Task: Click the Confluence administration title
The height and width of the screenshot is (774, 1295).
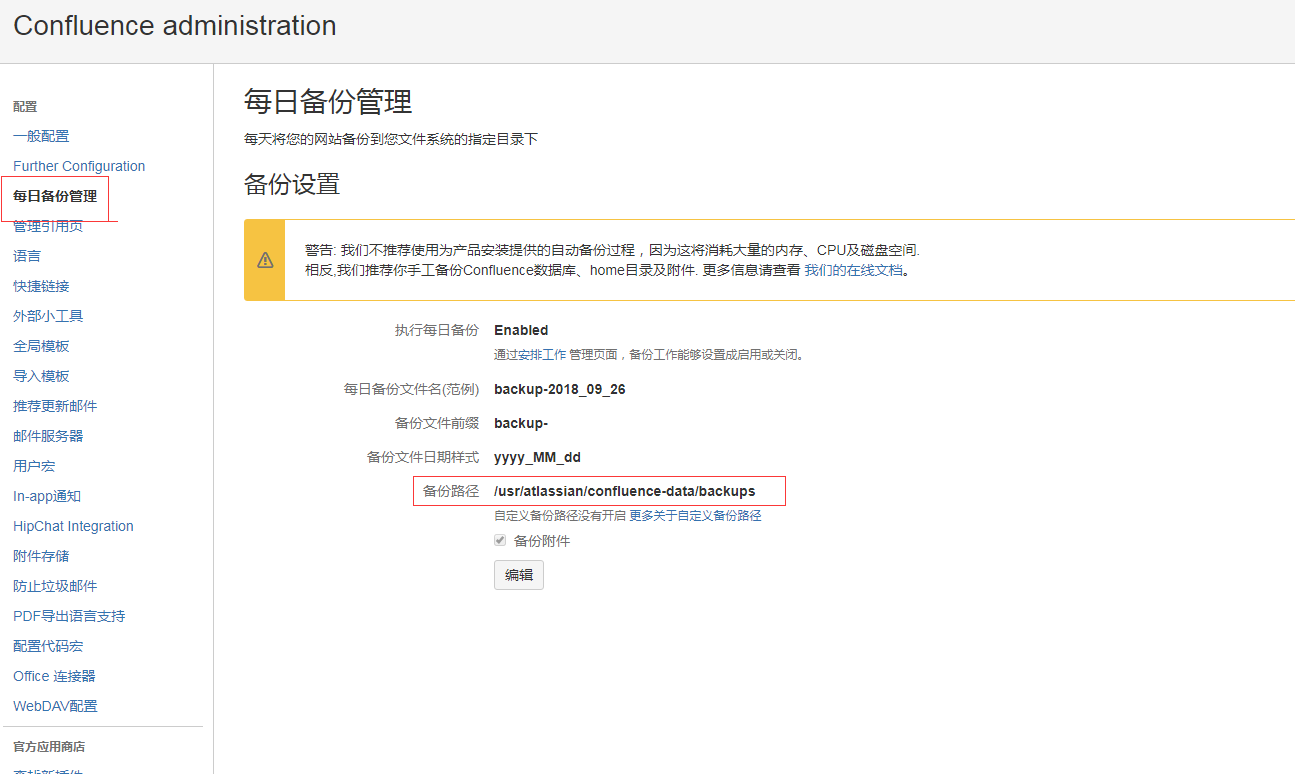Action: click(175, 26)
